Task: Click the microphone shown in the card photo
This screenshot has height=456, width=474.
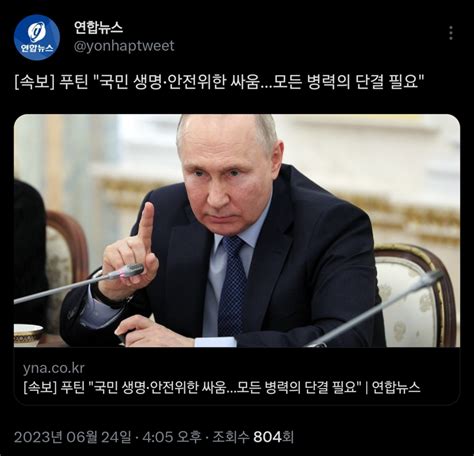Action: click(x=127, y=271)
